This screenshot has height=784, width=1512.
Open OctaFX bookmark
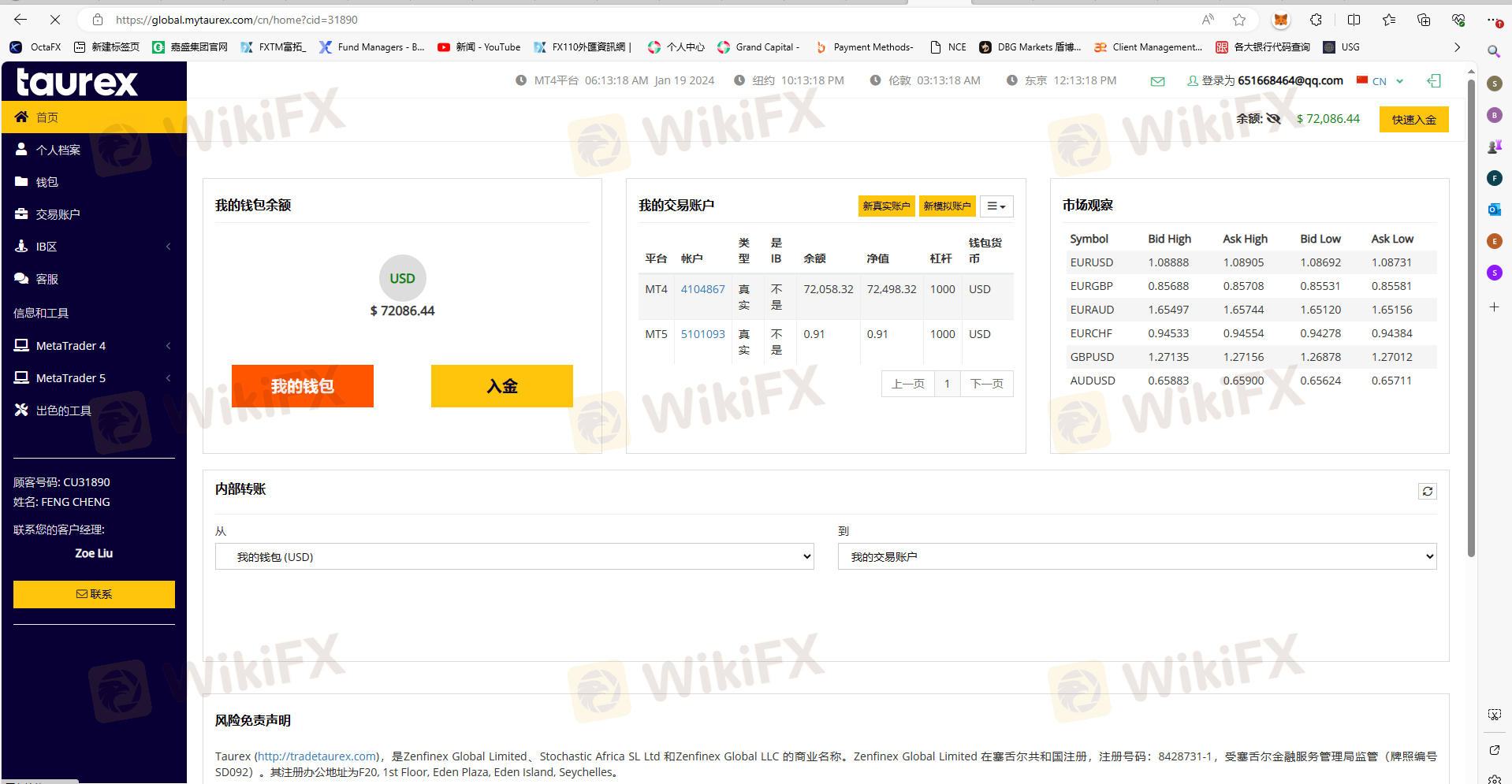(35, 47)
